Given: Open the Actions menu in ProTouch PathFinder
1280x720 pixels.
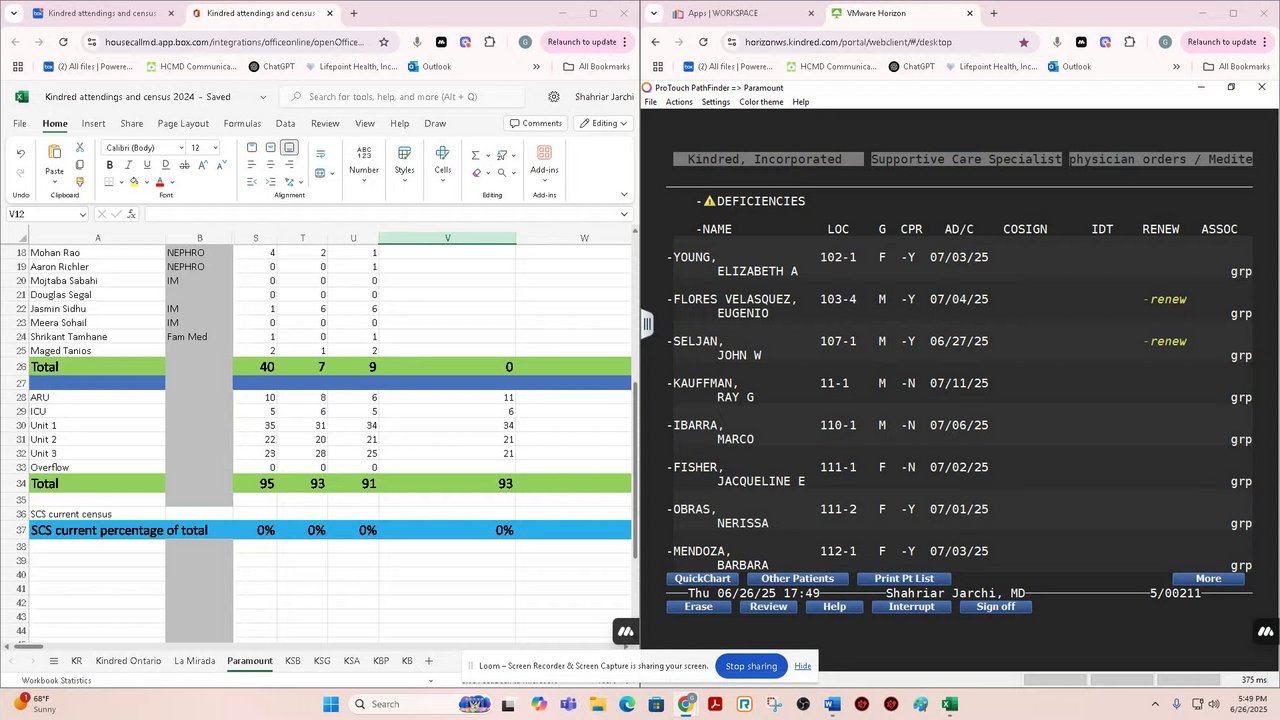Looking at the screenshot, I should tap(679, 102).
